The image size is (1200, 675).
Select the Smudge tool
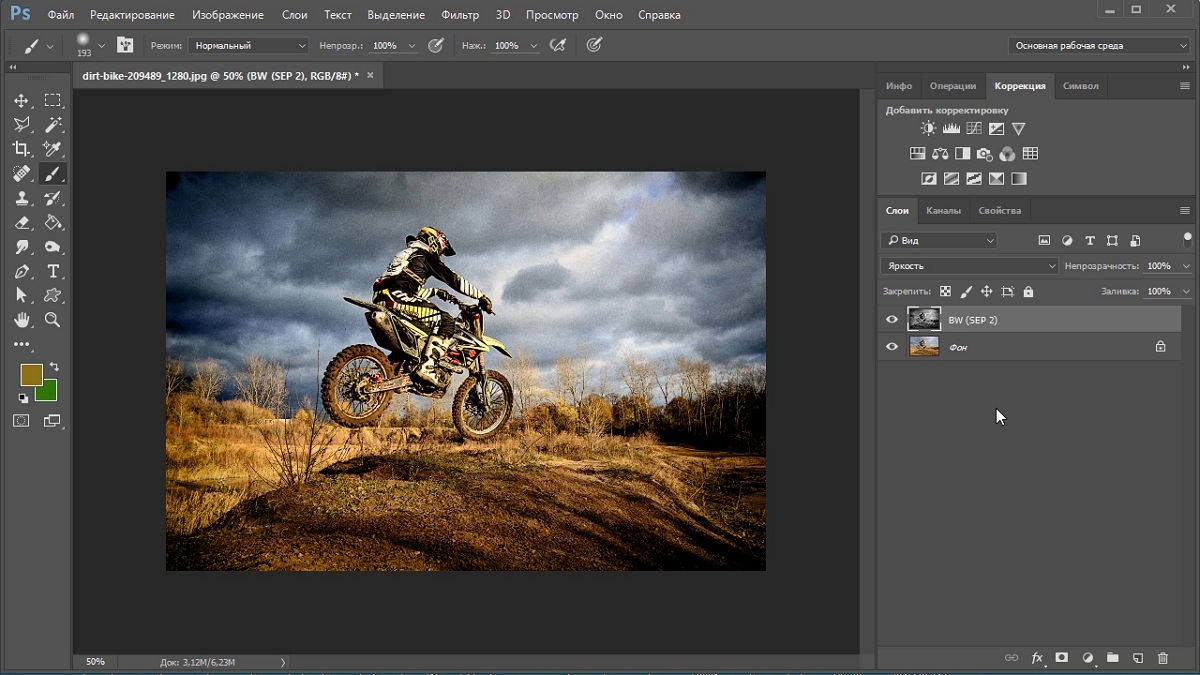(21, 247)
